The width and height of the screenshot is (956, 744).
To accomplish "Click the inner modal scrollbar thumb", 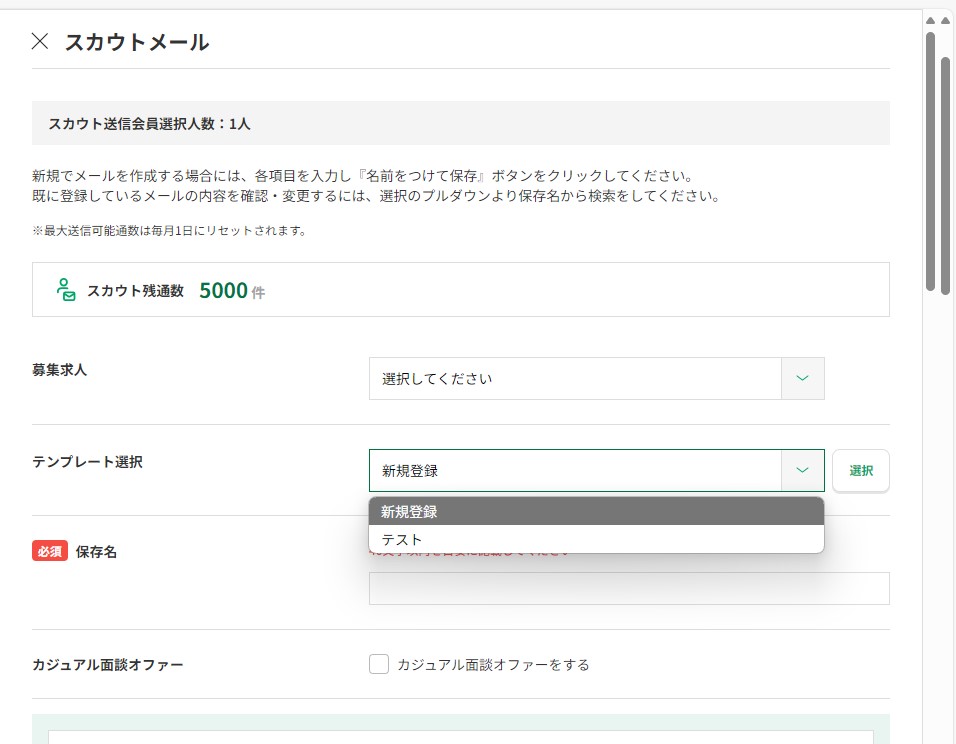I will click(930, 162).
